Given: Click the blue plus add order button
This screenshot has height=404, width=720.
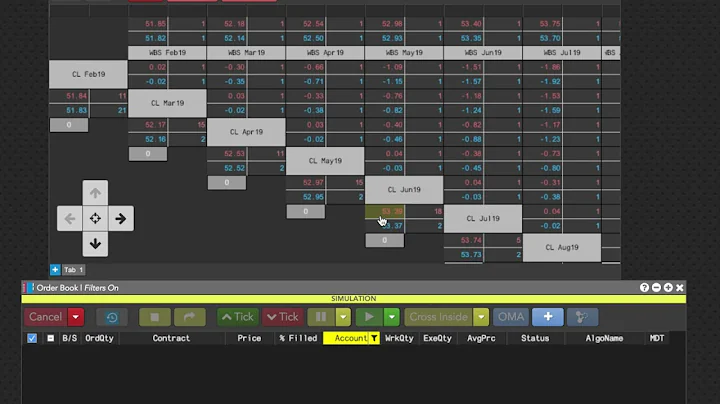Looking at the screenshot, I should 548,317.
